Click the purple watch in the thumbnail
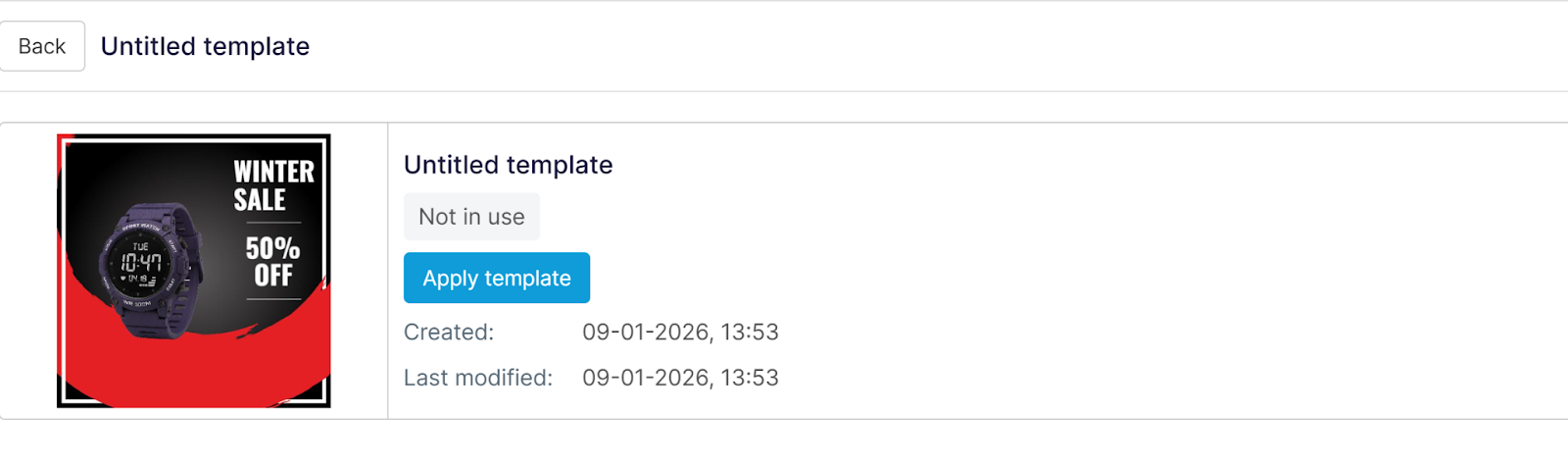This screenshot has width=1568, height=462. [x=149, y=269]
